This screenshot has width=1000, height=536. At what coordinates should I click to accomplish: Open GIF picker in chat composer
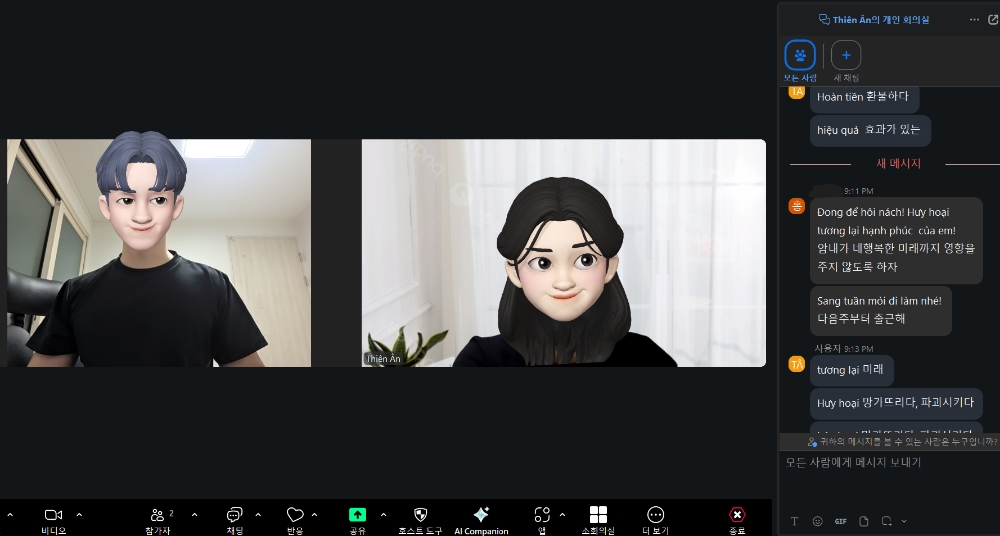[x=841, y=521]
